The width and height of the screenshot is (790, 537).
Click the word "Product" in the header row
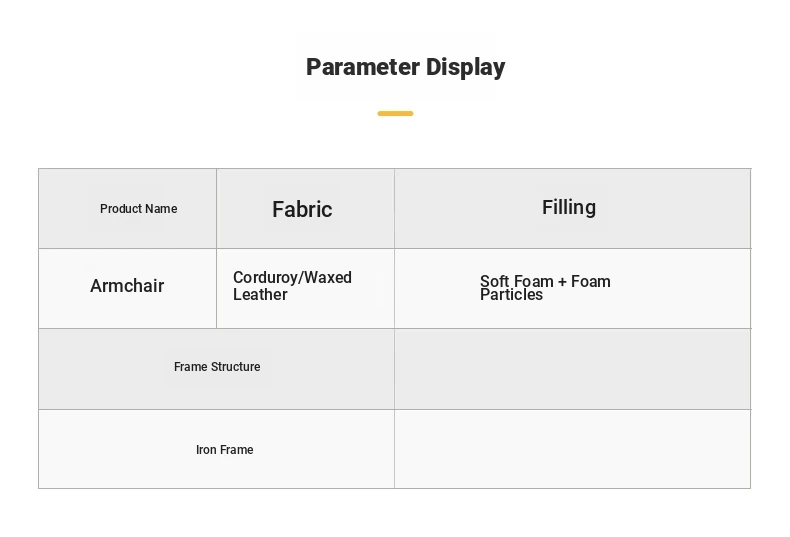(x=120, y=209)
